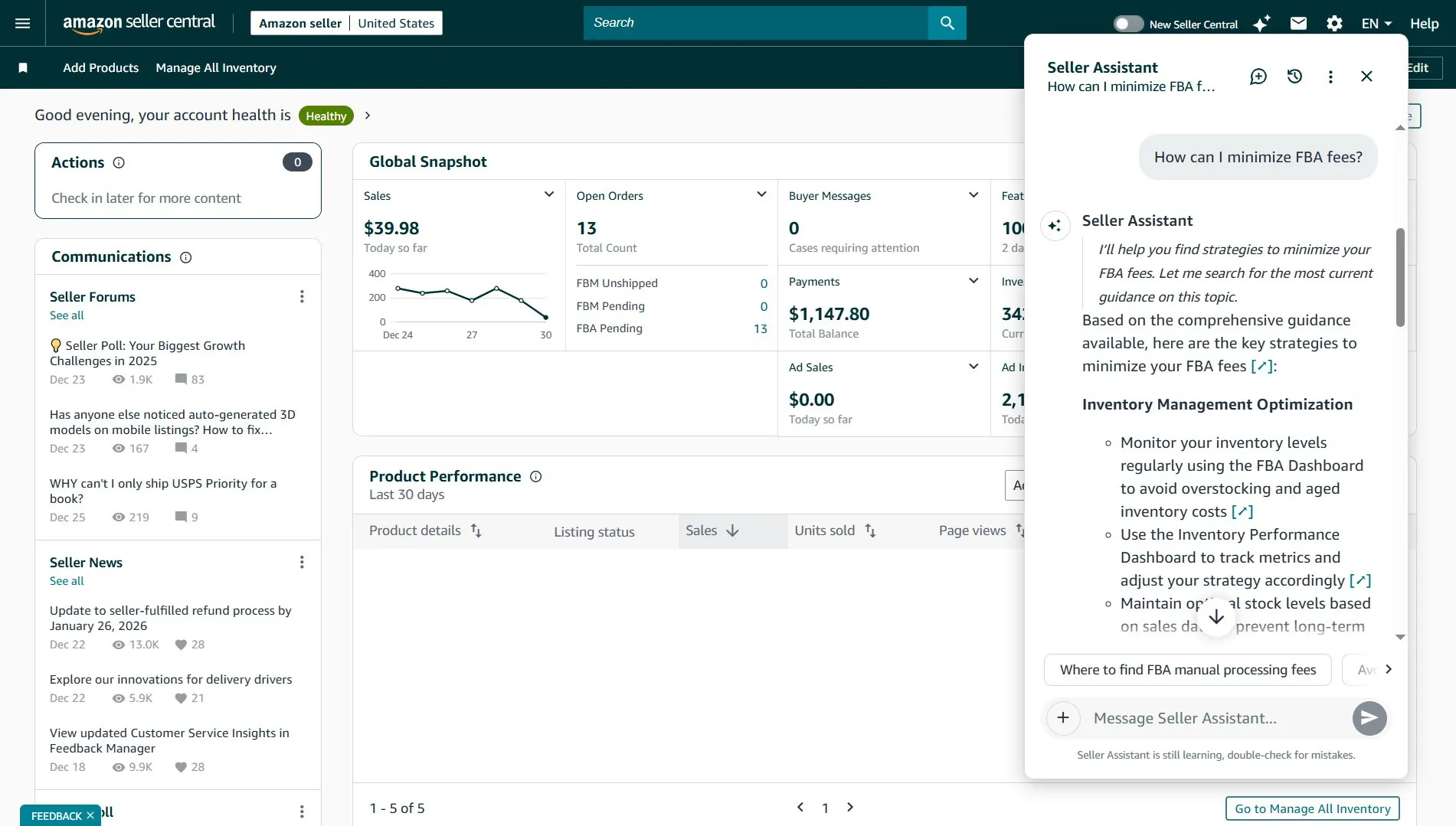Expand the Sales dropdown in Global Snapshot
This screenshot has height=826, width=1456.
(549, 194)
